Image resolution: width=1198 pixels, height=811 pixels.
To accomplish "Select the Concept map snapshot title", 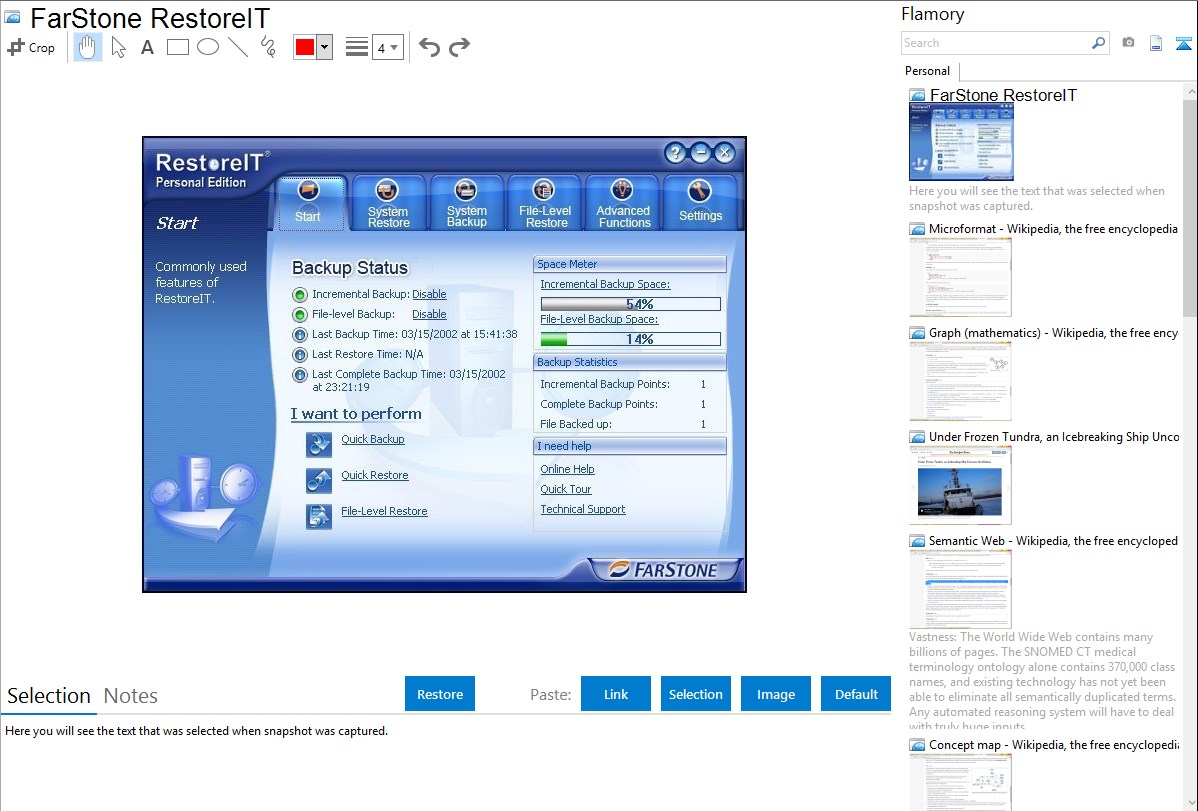I will [1053, 744].
